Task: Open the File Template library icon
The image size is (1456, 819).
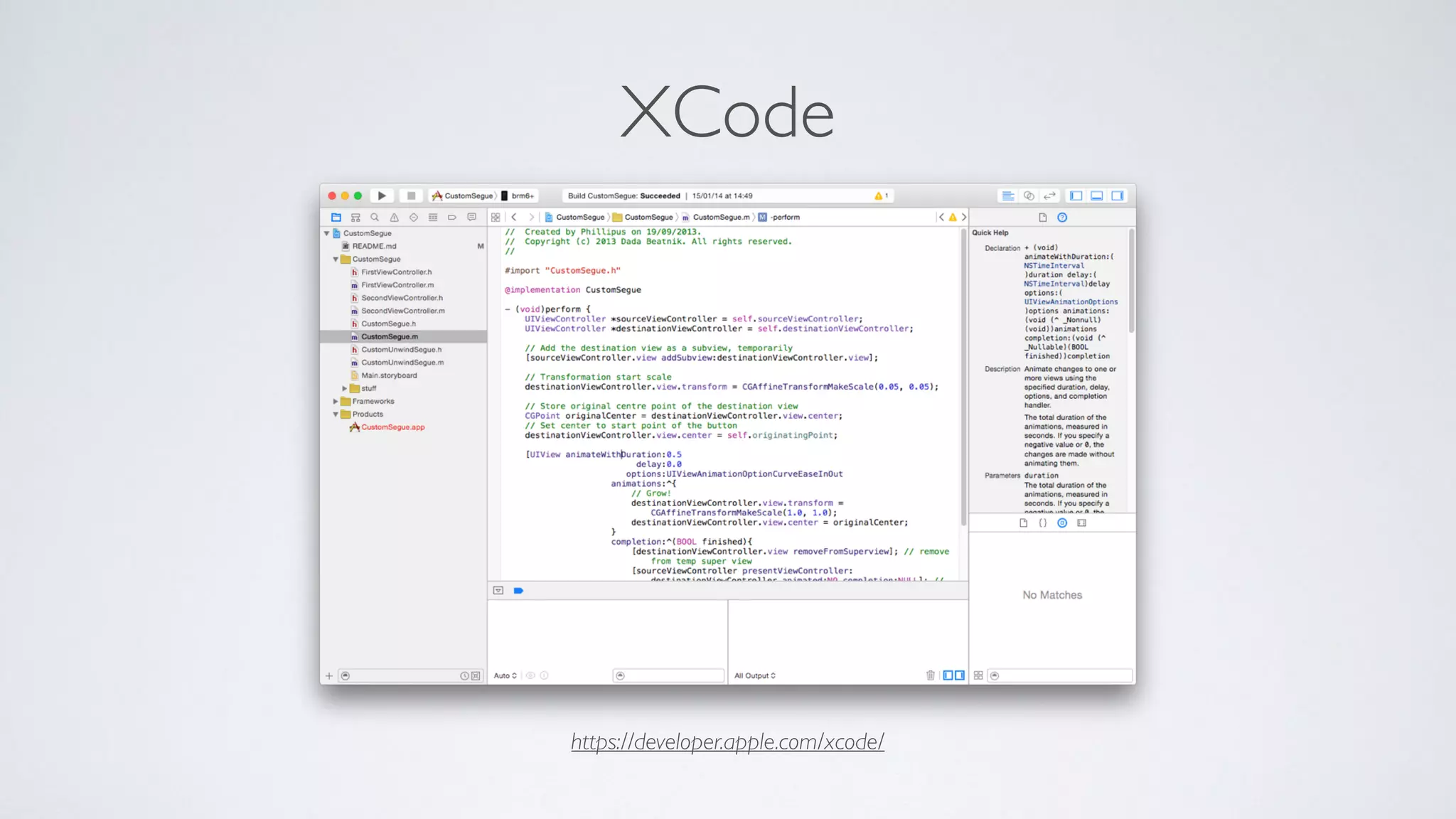Action: (x=1024, y=523)
